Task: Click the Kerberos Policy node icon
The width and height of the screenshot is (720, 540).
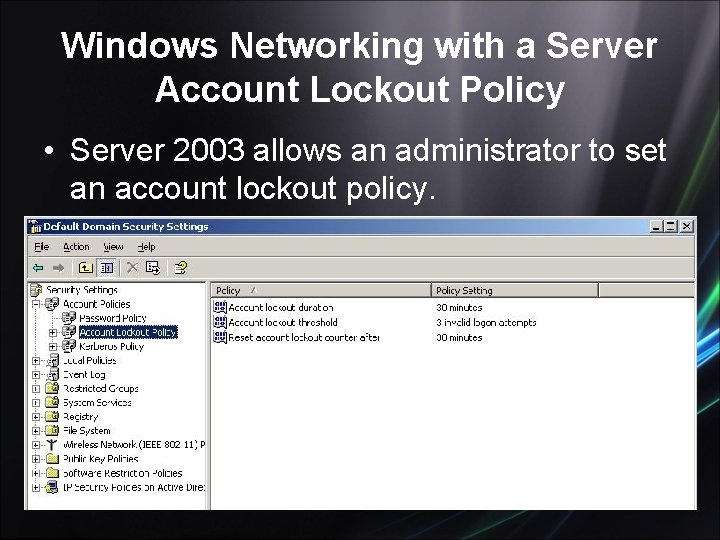Action: [x=69, y=346]
